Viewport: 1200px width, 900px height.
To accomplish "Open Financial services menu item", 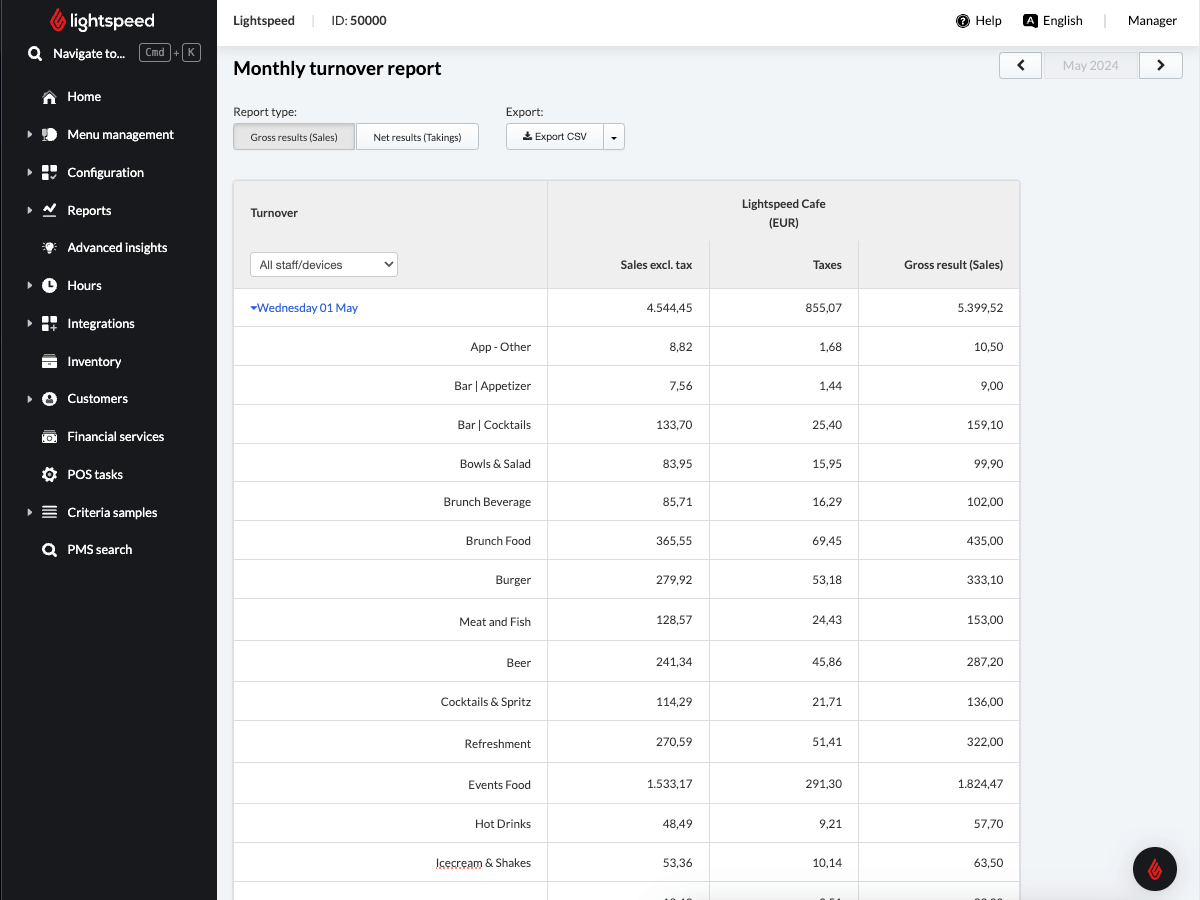I will 115,437.
